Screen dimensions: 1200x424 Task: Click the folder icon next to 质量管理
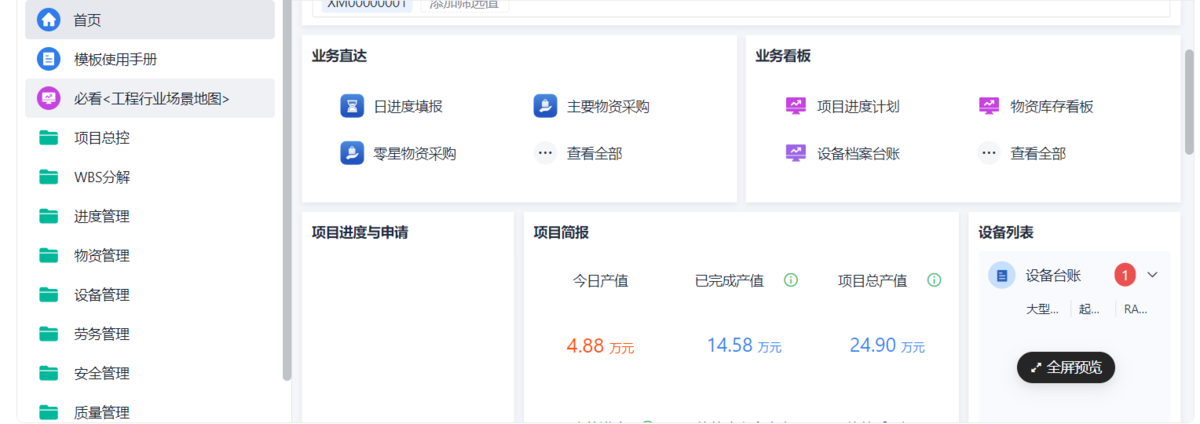49,412
